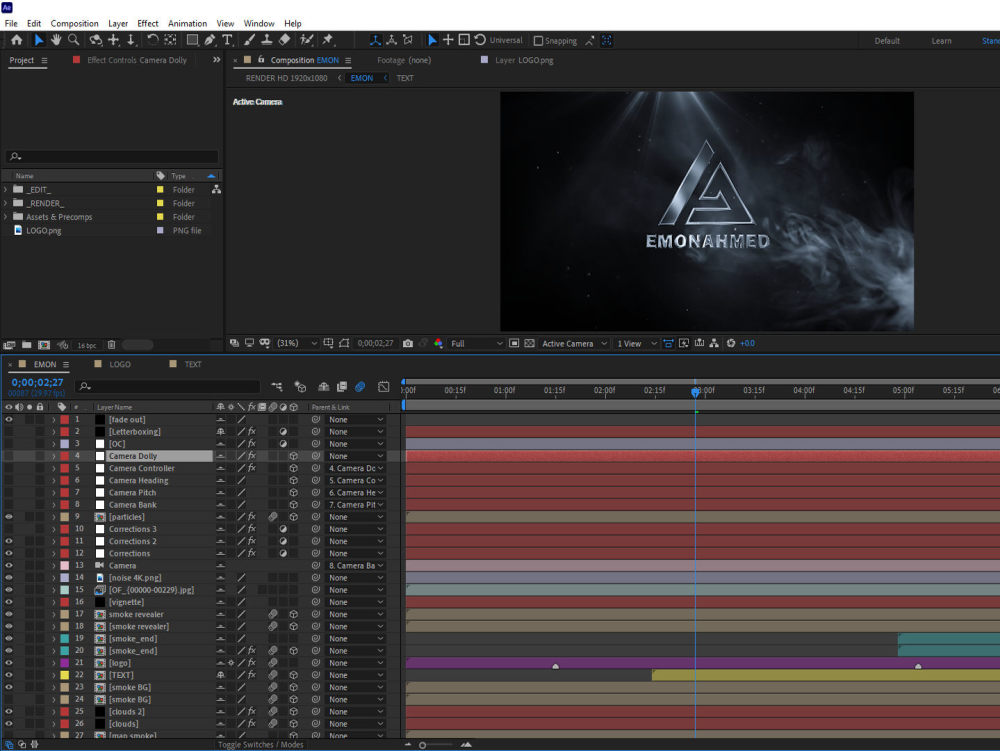
Task: Click the Motion Blur enable icon in timeline
Action: 360,386
